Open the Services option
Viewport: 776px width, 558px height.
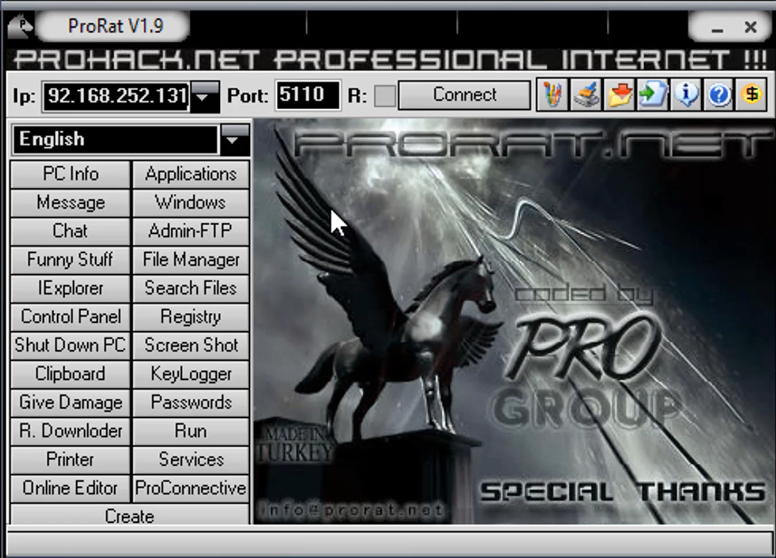191,460
